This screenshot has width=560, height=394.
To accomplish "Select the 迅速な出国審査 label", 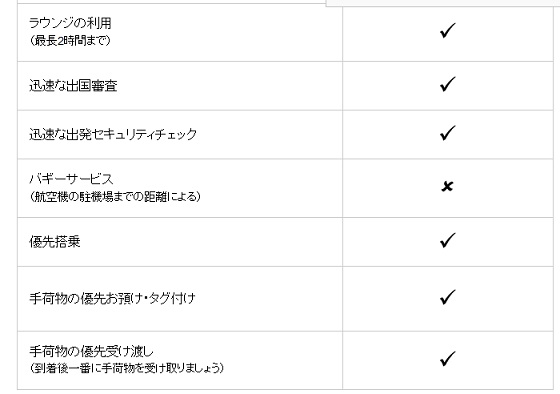I will pyautogui.click(x=73, y=86).
